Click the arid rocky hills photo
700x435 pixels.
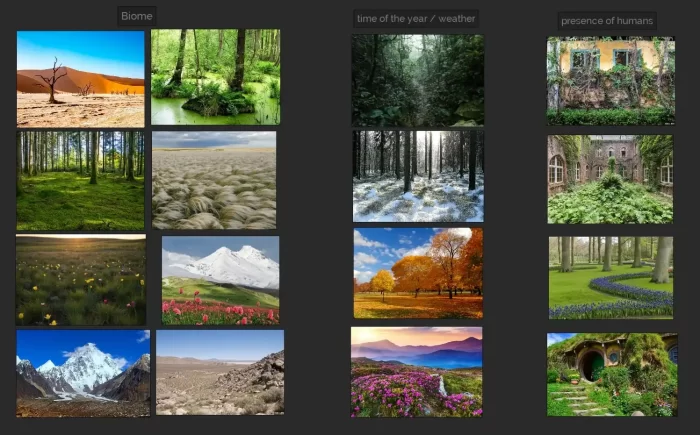pyautogui.click(x=220, y=372)
